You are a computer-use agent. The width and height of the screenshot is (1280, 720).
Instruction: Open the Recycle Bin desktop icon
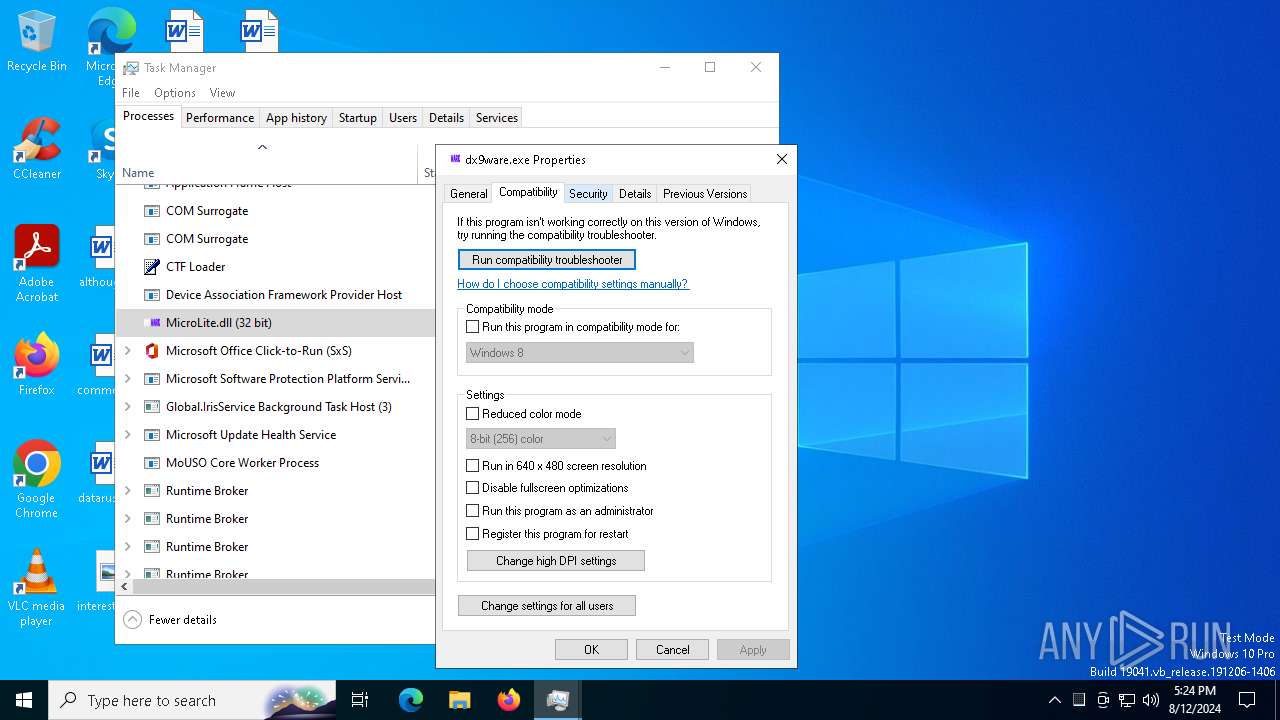pyautogui.click(x=37, y=41)
